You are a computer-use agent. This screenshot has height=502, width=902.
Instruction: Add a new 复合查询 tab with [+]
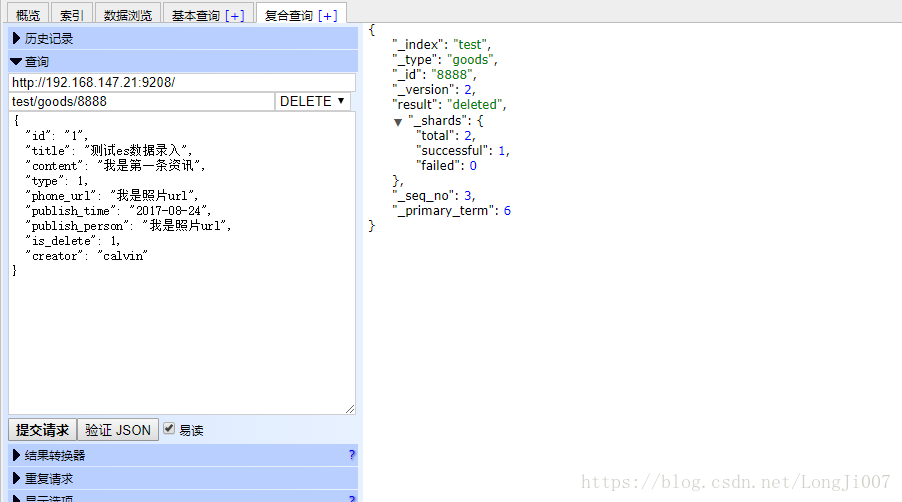327,16
